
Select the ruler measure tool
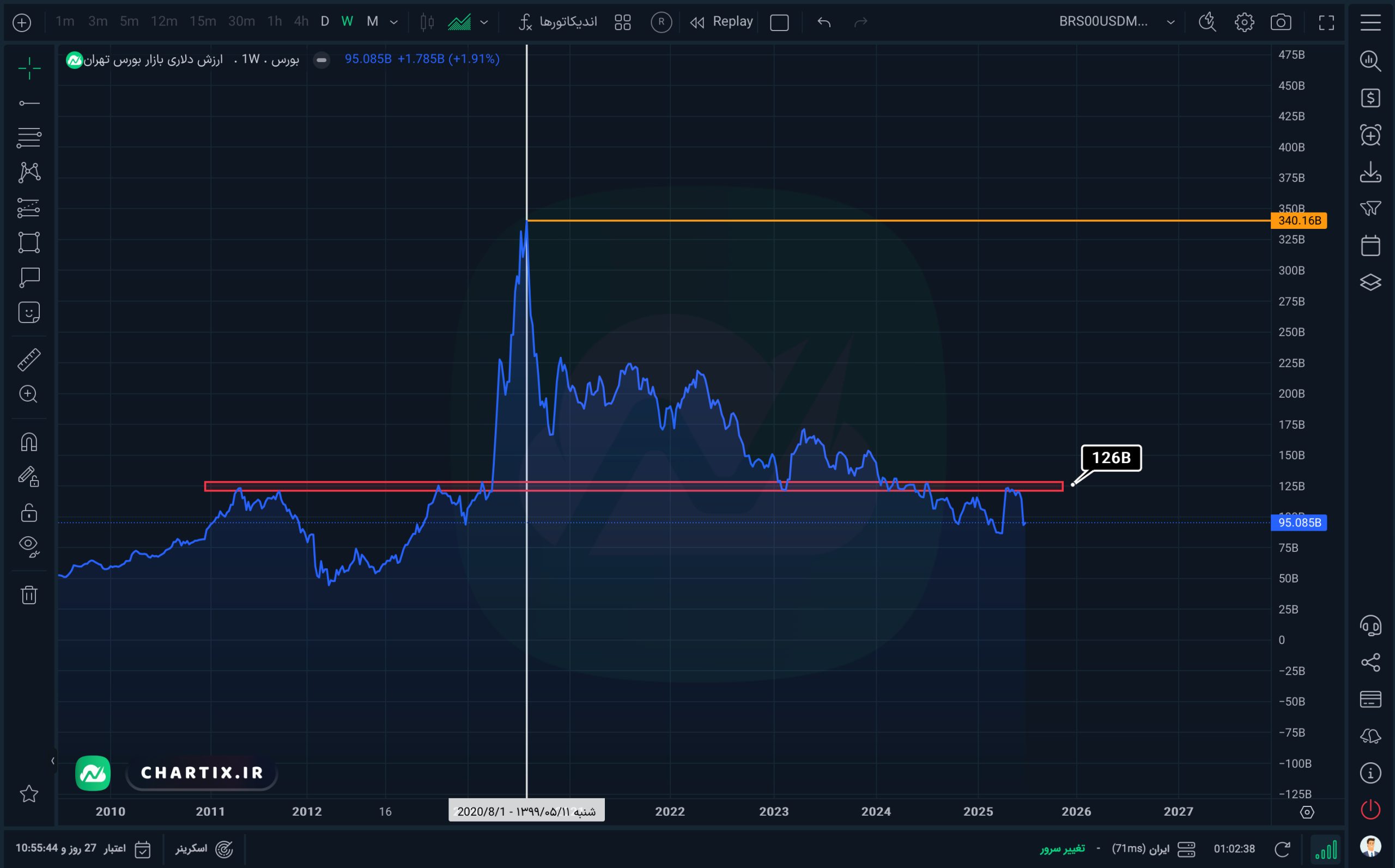[x=29, y=360]
